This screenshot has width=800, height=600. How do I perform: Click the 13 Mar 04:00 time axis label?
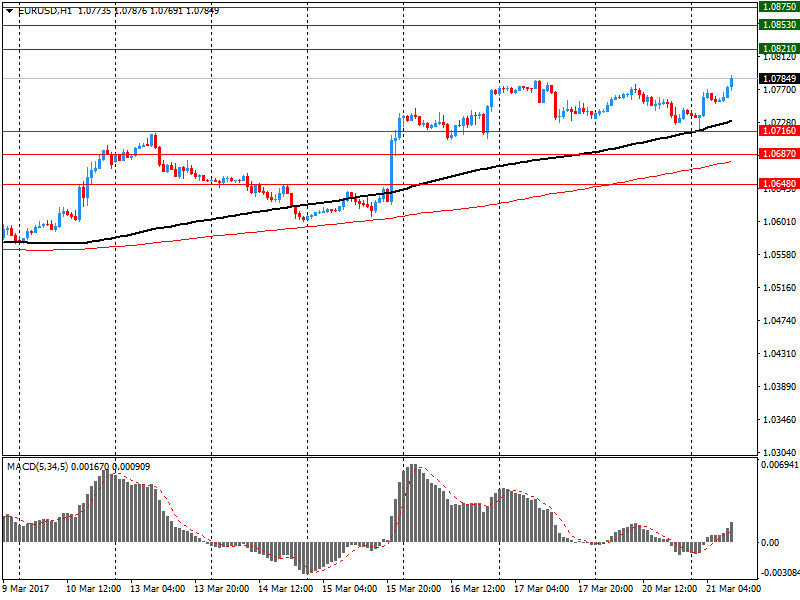pos(157,589)
